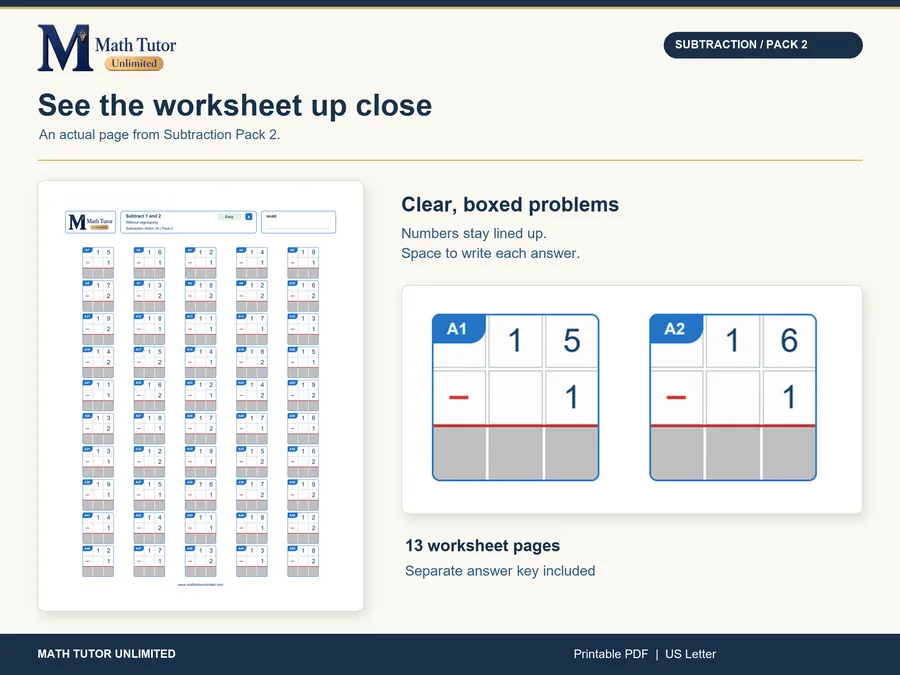The height and width of the screenshot is (675, 900).
Task: Click the NAME field on the worksheet preview
Action: (x=298, y=222)
